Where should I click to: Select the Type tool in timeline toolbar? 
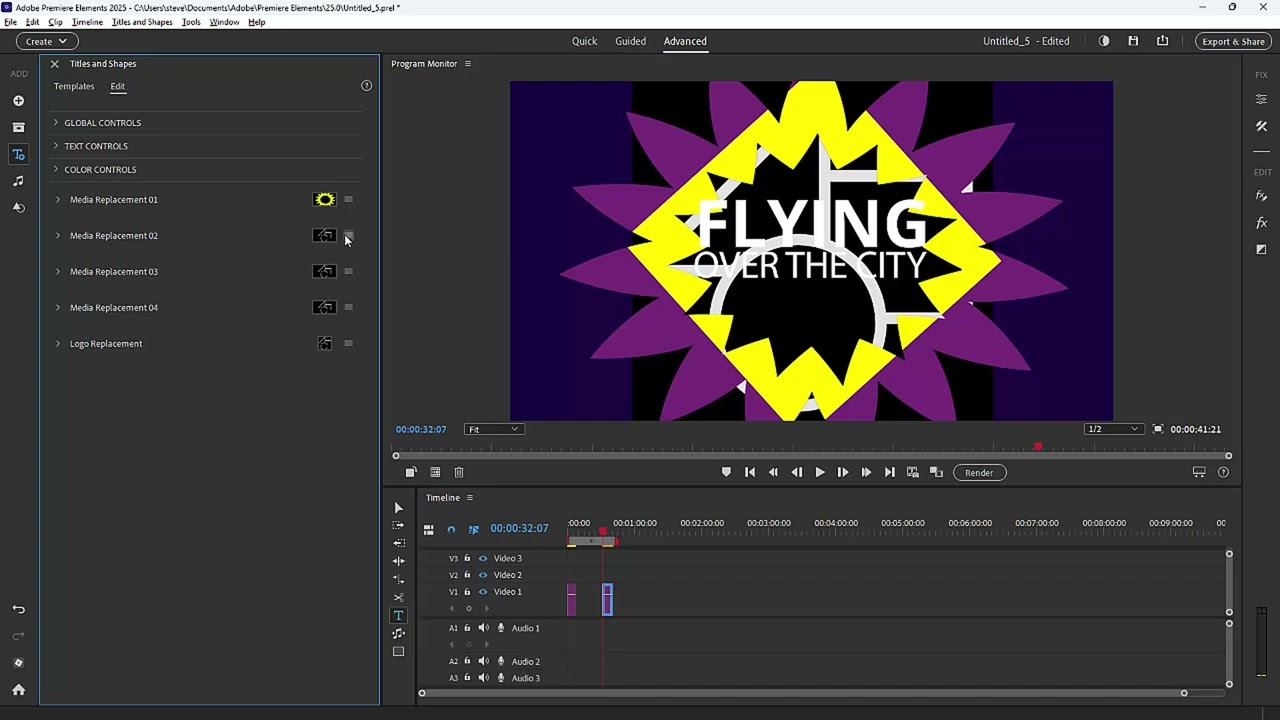click(398, 616)
